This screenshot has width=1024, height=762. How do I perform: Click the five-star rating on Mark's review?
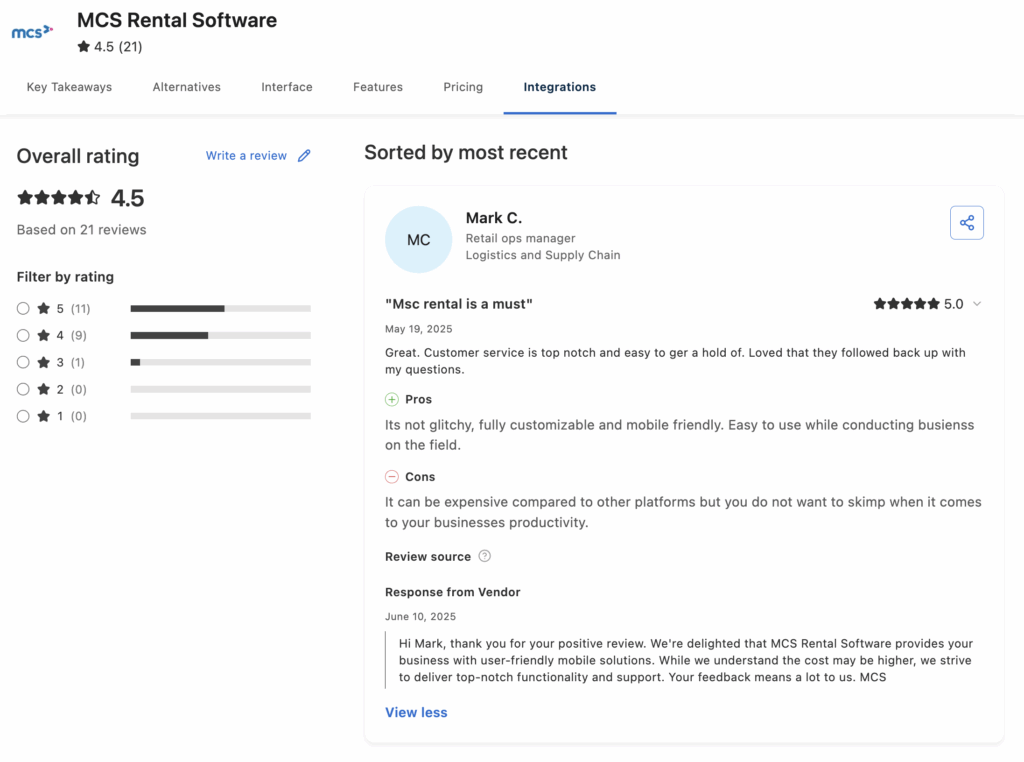[x=906, y=304]
